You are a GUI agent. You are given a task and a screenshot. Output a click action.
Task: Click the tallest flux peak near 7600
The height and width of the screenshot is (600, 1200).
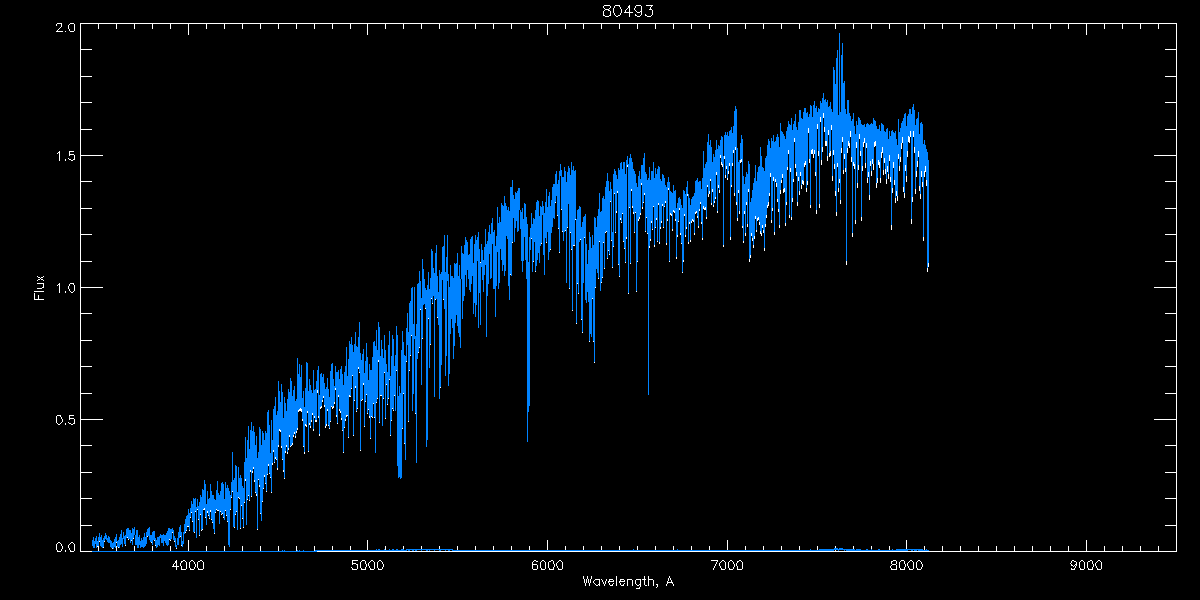pyautogui.click(x=839, y=36)
